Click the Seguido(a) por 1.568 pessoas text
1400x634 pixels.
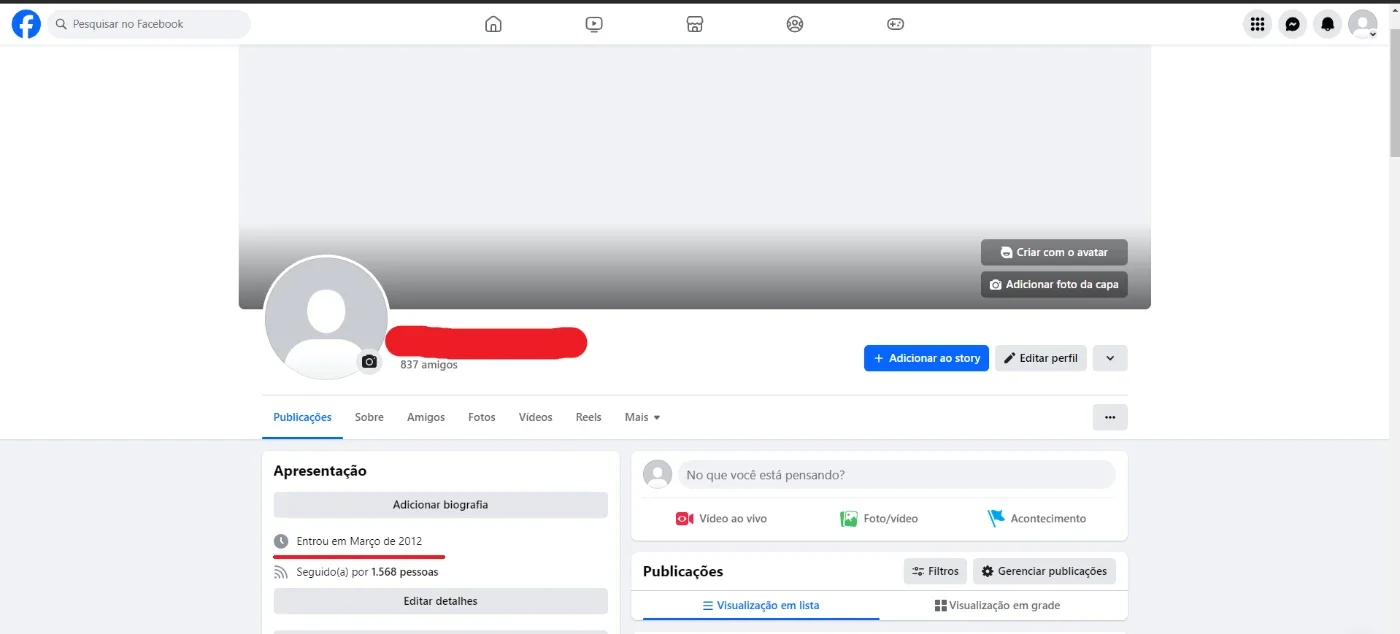[x=367, y=572]
